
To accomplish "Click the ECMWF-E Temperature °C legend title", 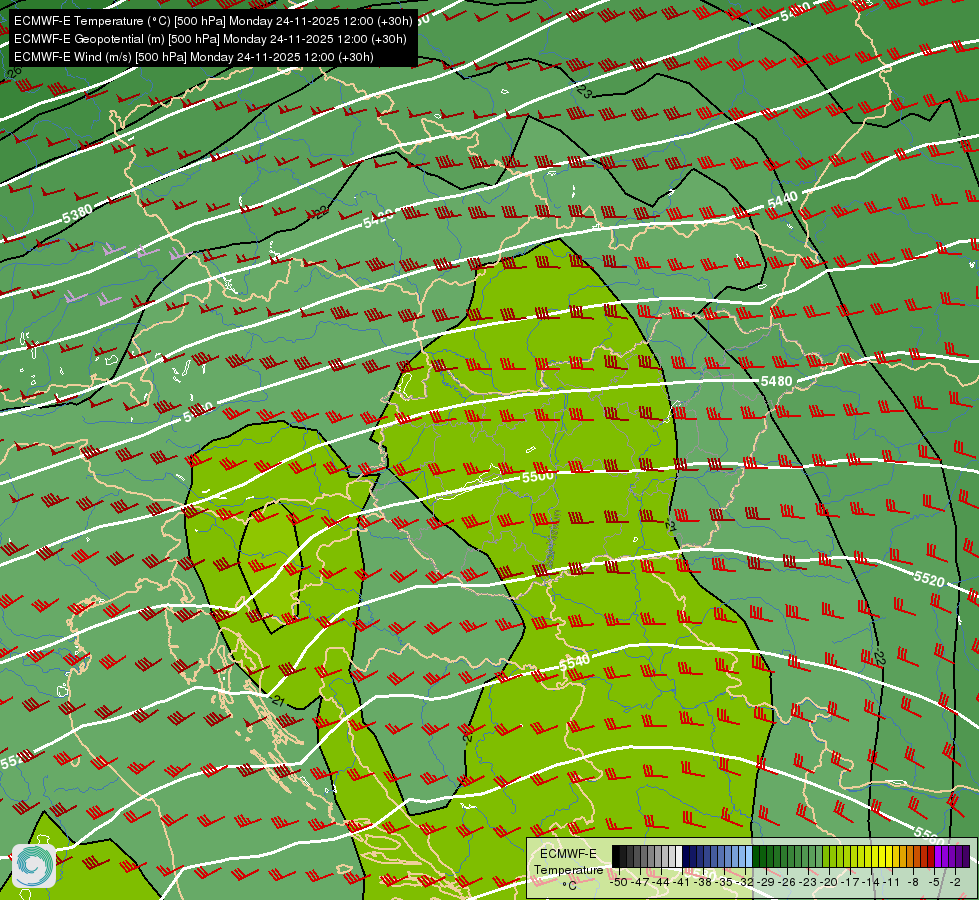I will (x=568, y=869).
